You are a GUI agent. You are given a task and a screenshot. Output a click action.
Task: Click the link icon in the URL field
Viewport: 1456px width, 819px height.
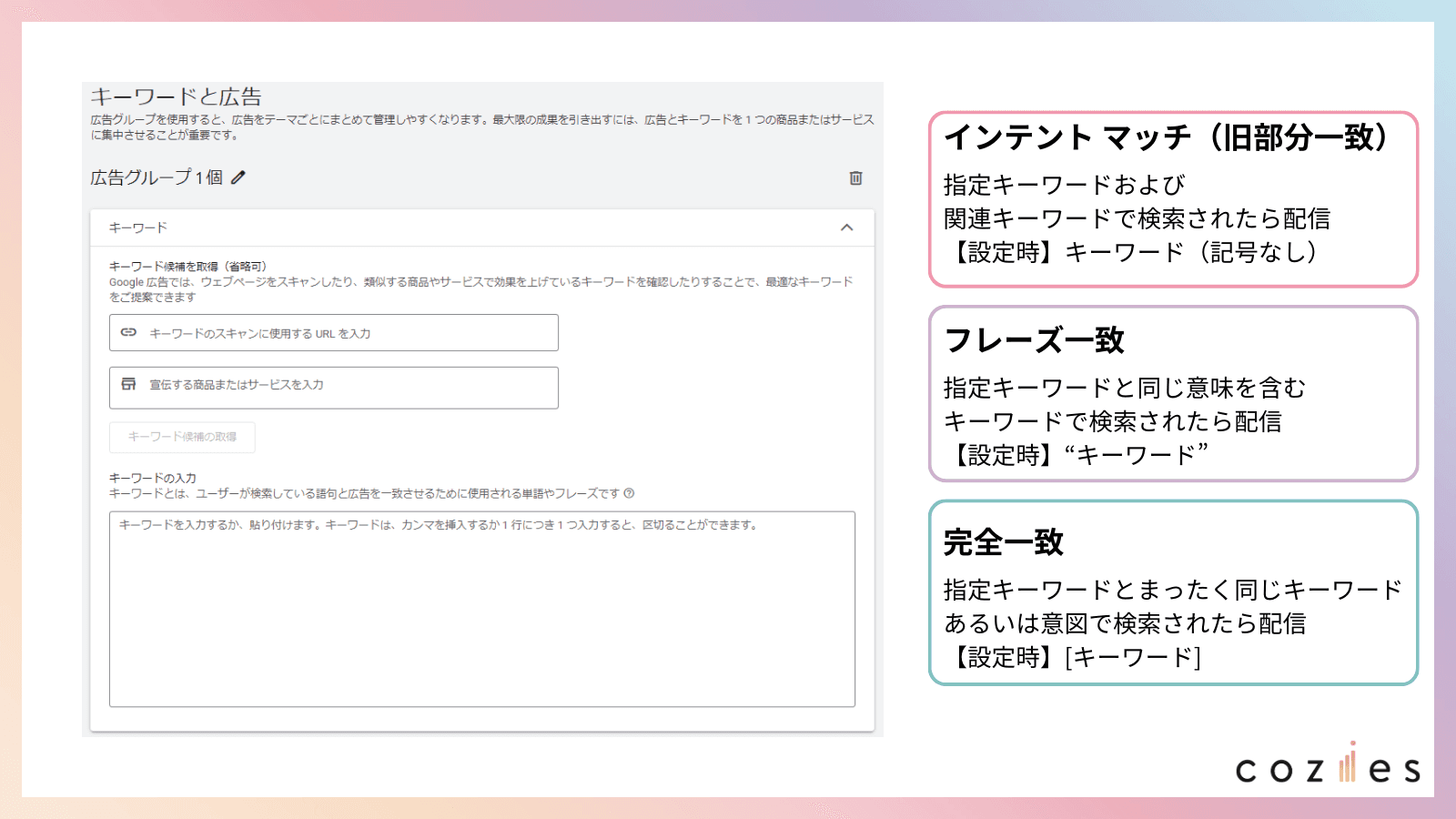(129, 333)
